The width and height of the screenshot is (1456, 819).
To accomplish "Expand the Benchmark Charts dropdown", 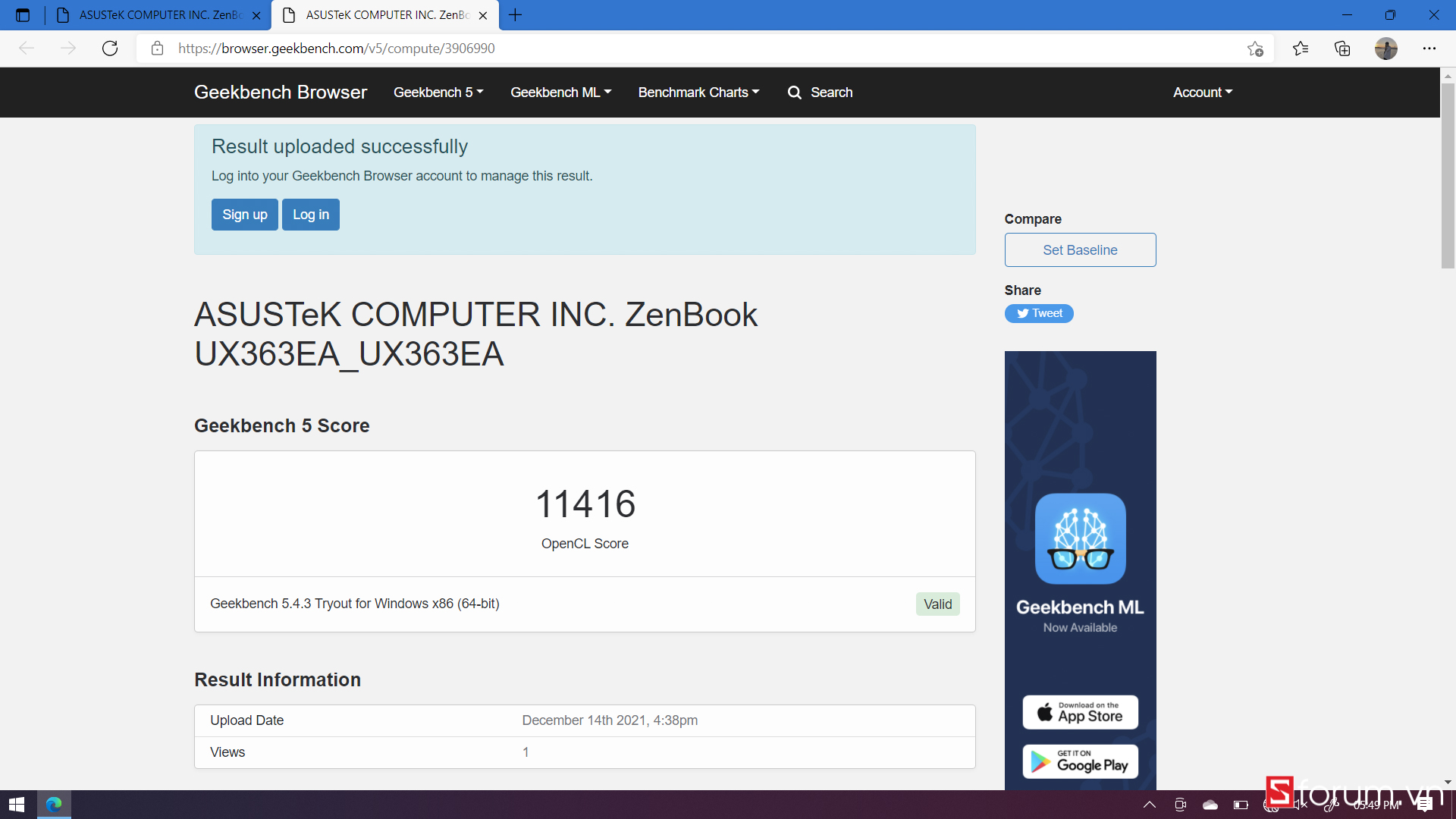I will point(698,92).
